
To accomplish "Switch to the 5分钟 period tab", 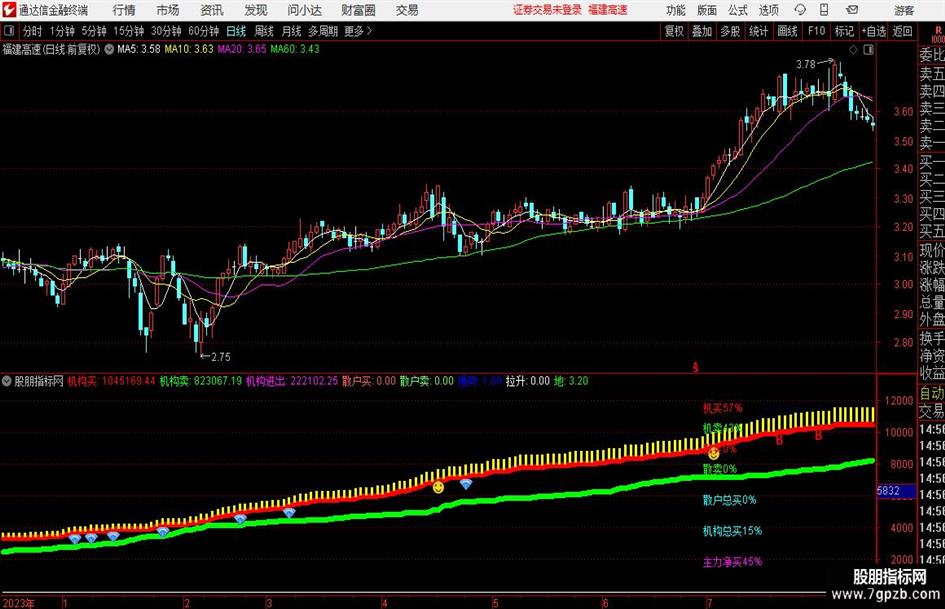I will click(94, 31).
